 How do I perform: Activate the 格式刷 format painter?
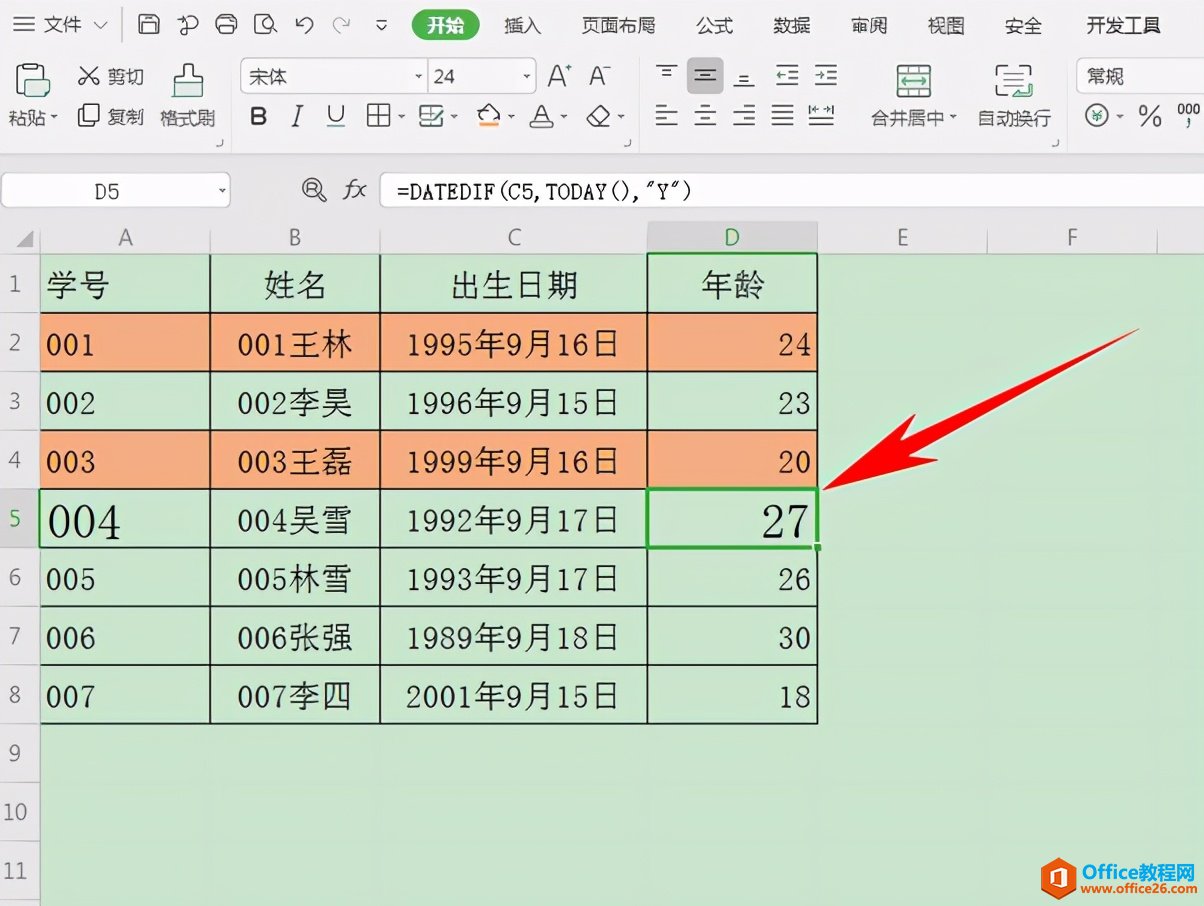tap(187, 96)
